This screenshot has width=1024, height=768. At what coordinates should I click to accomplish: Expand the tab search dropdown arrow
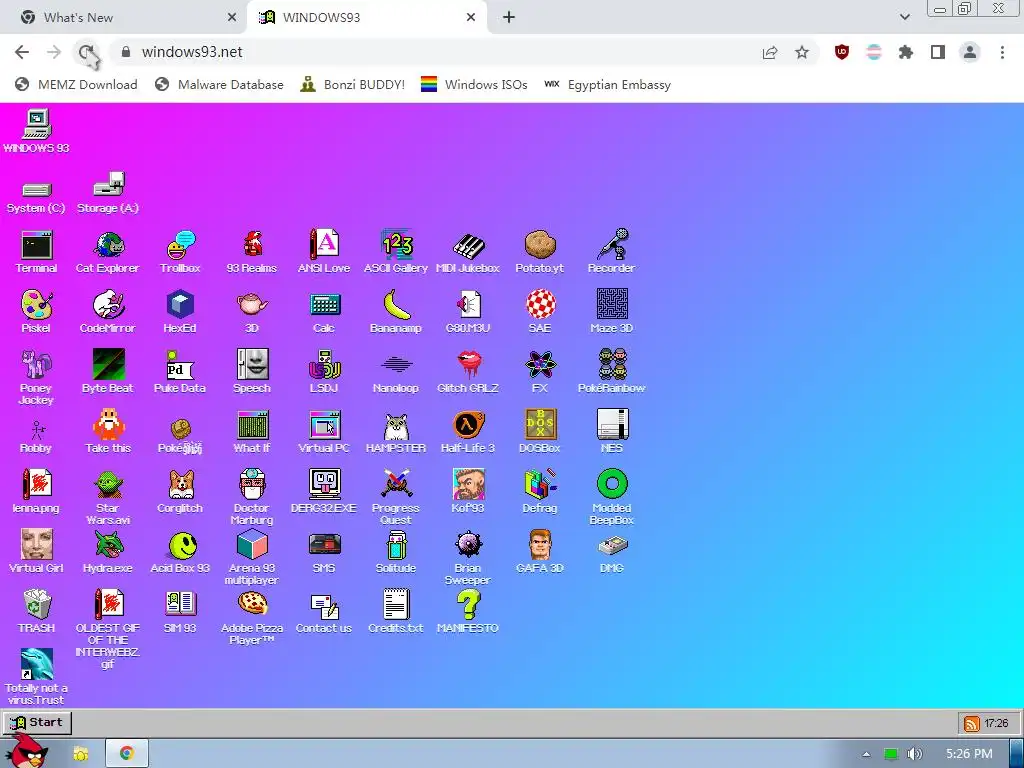(904, 18)
